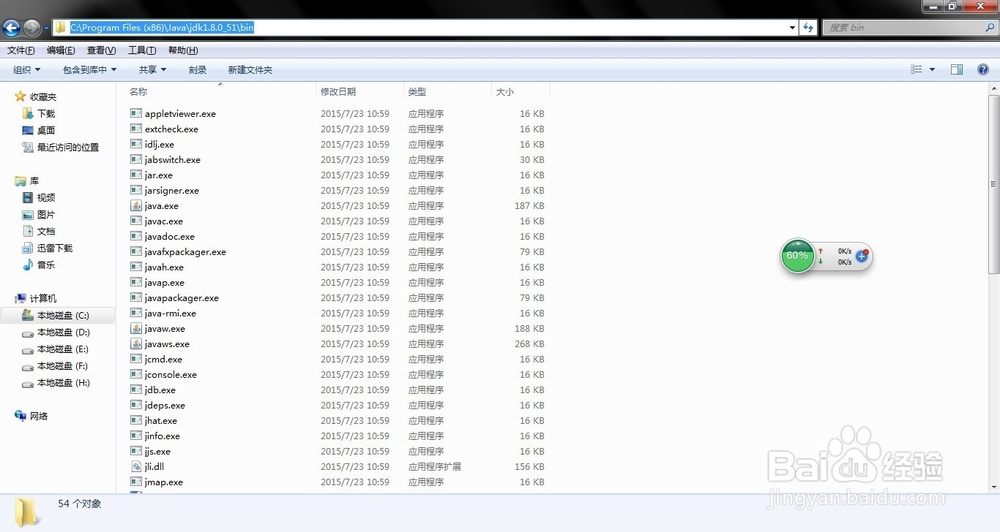Click the vertical scrollbar thumb
Viewport: 1000px width, 532px height.
pyautogui.click(x=994, y=184)
